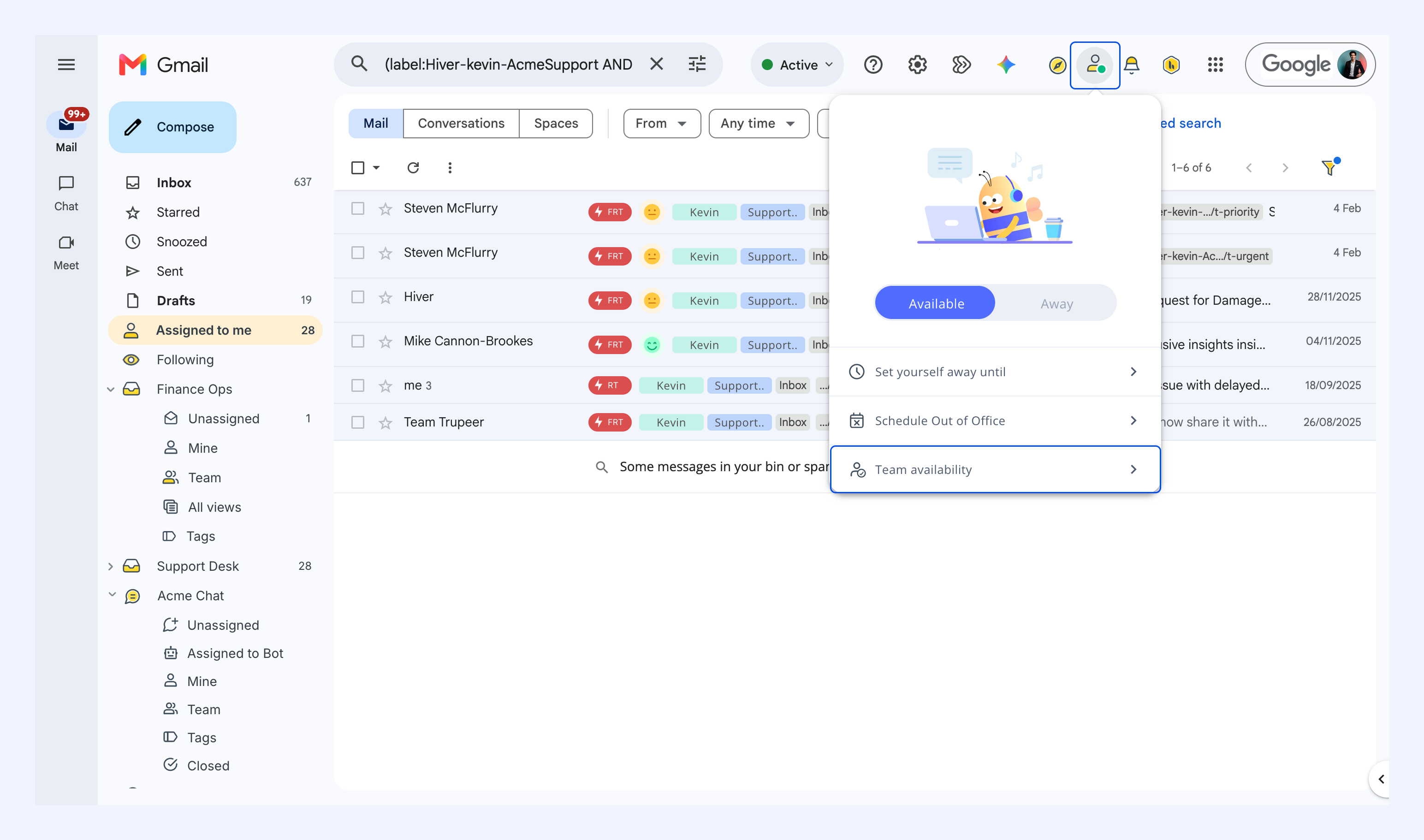Open Team availability option
The height and width of the screenshot is (840, 1424).
pos(995,469)
